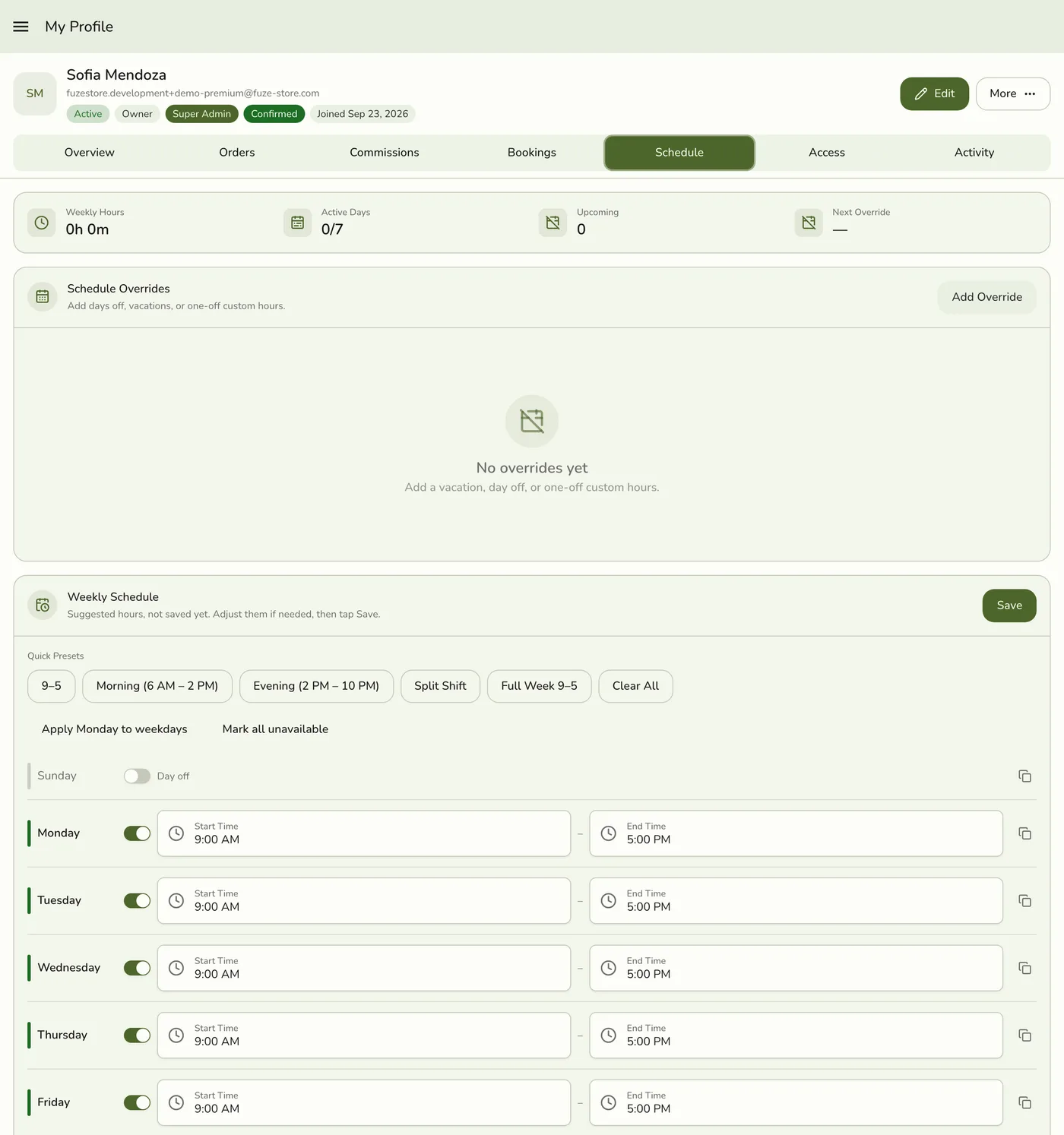Image resolution: width=1064 pixels, height=1135 pixels.
Task: Switch to the Overview tab
Action: (x=90, y=153)
